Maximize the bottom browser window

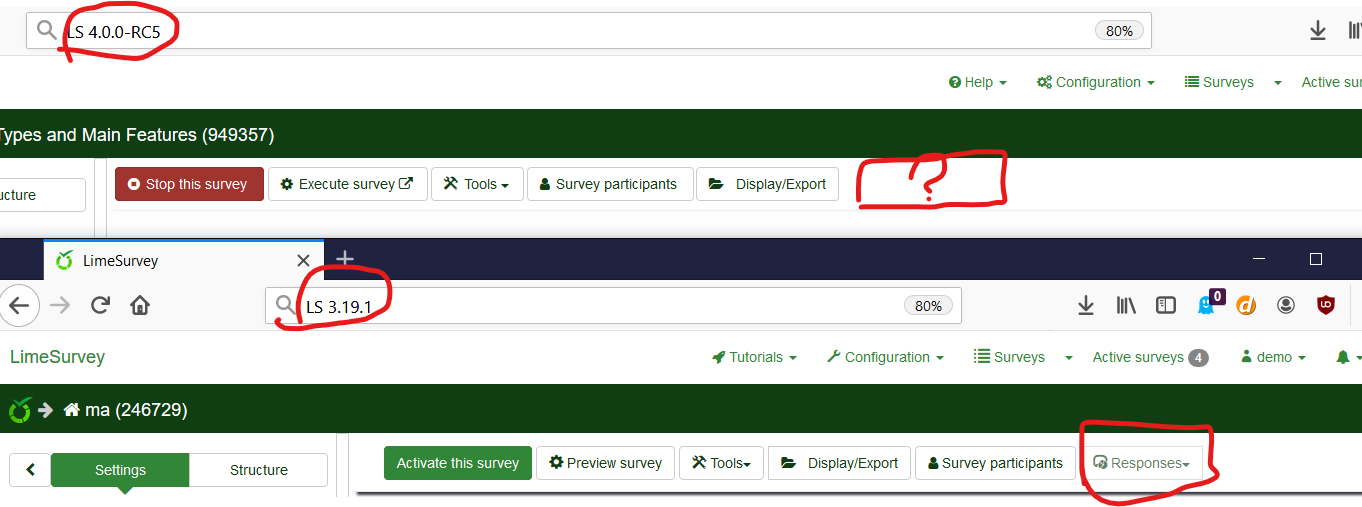[1315, 259]
